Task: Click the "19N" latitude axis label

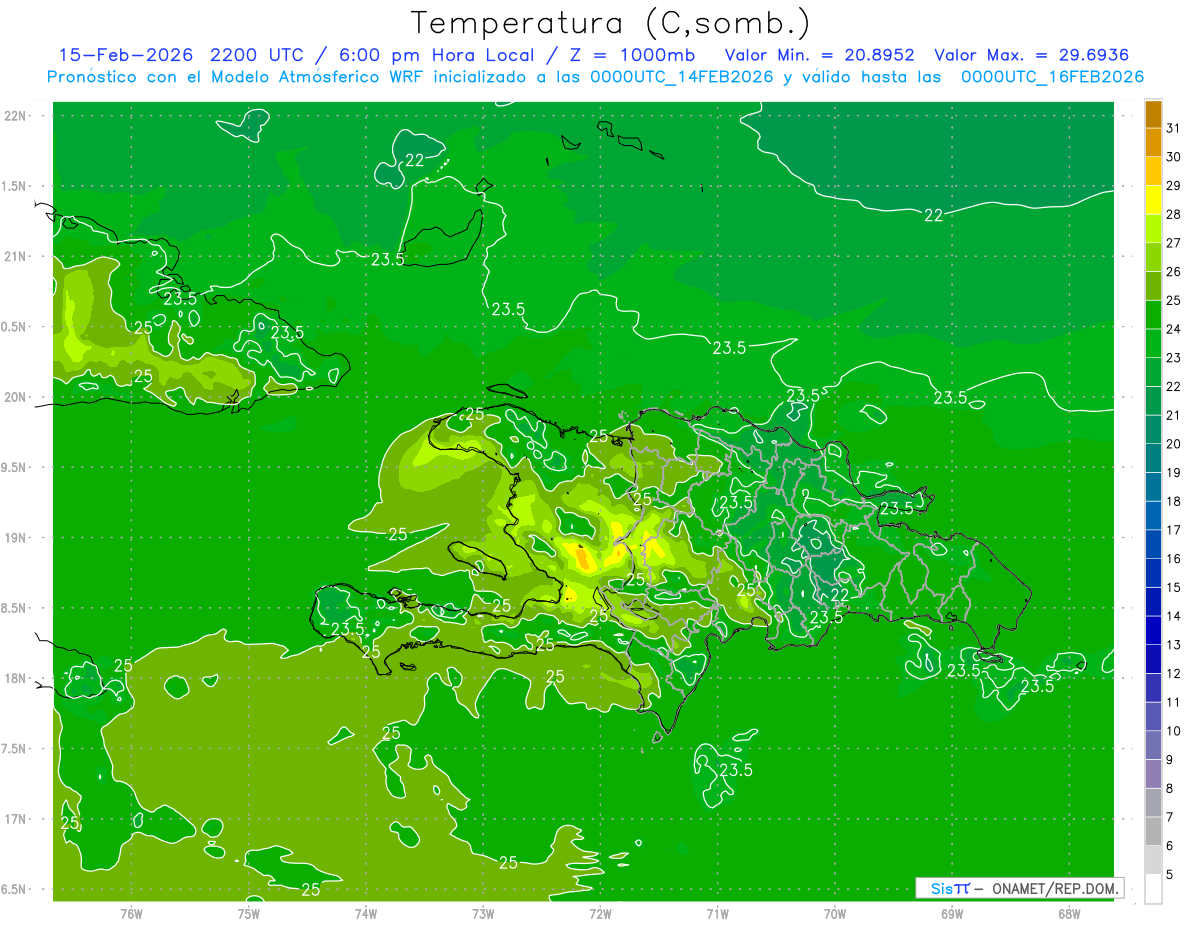Action: [x=15, y=538]
